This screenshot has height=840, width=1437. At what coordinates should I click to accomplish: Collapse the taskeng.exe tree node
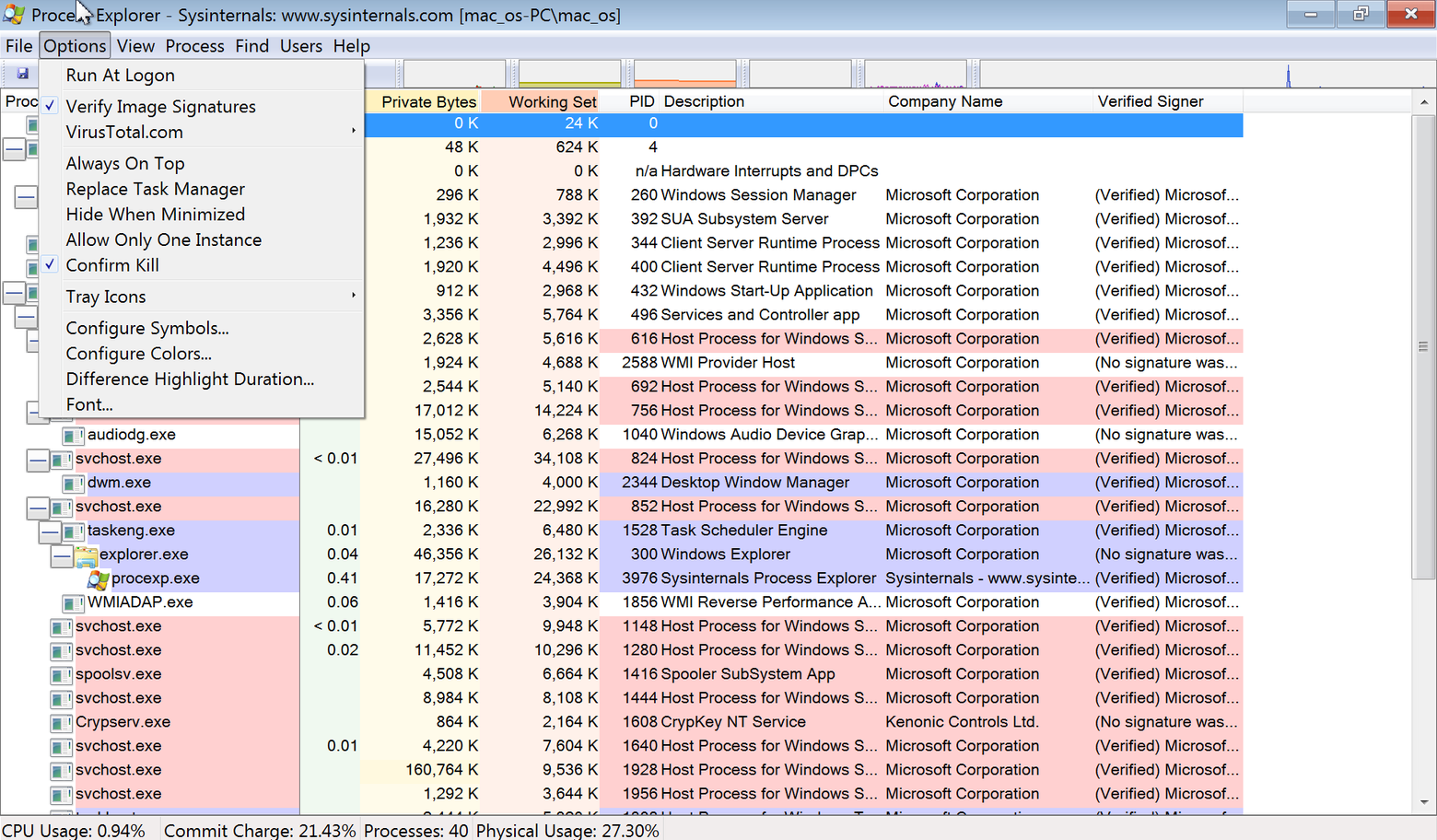(50, 531)
